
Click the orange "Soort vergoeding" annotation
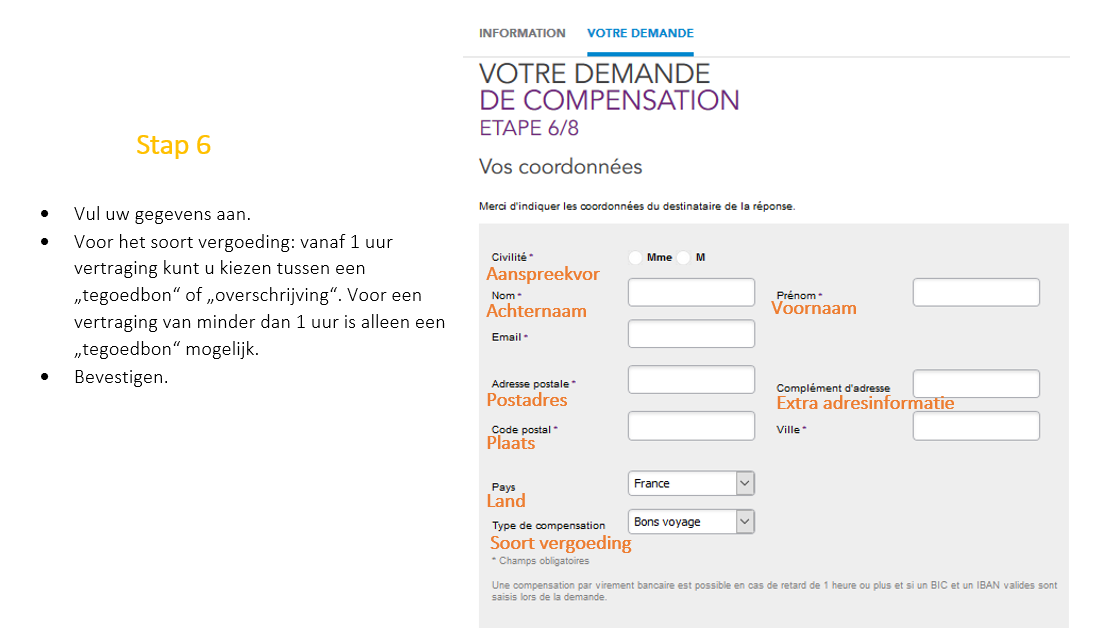click(x=560, y=543)
